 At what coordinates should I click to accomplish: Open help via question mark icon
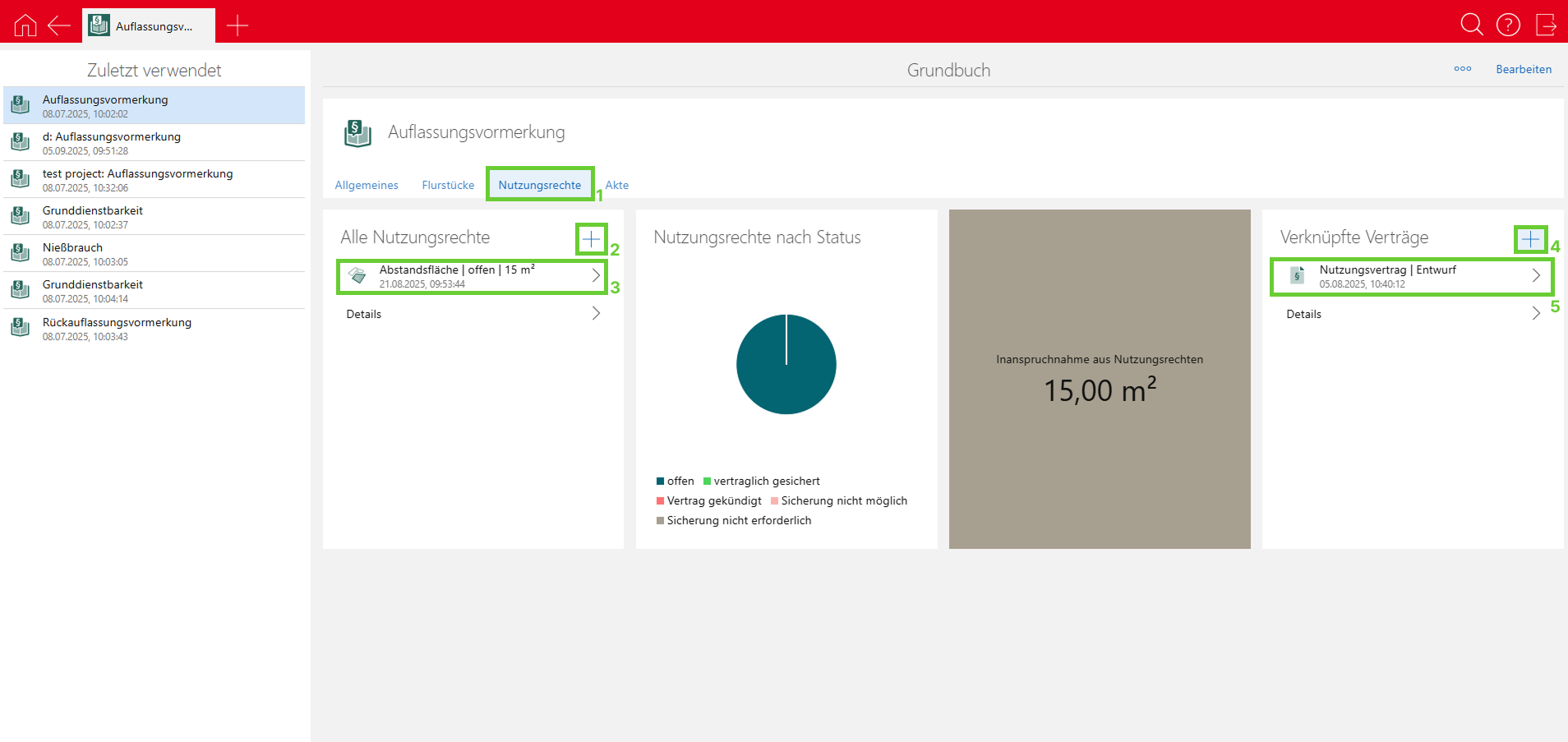click(1508, 25)
